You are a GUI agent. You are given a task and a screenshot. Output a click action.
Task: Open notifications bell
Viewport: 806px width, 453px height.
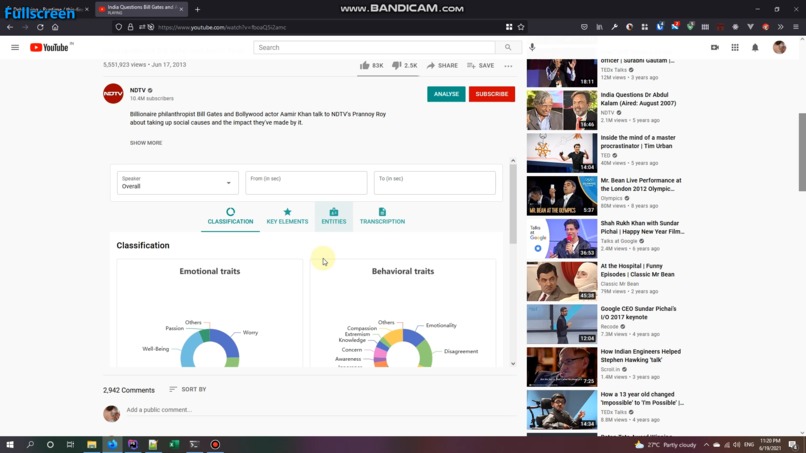click(x=755, y=47)
